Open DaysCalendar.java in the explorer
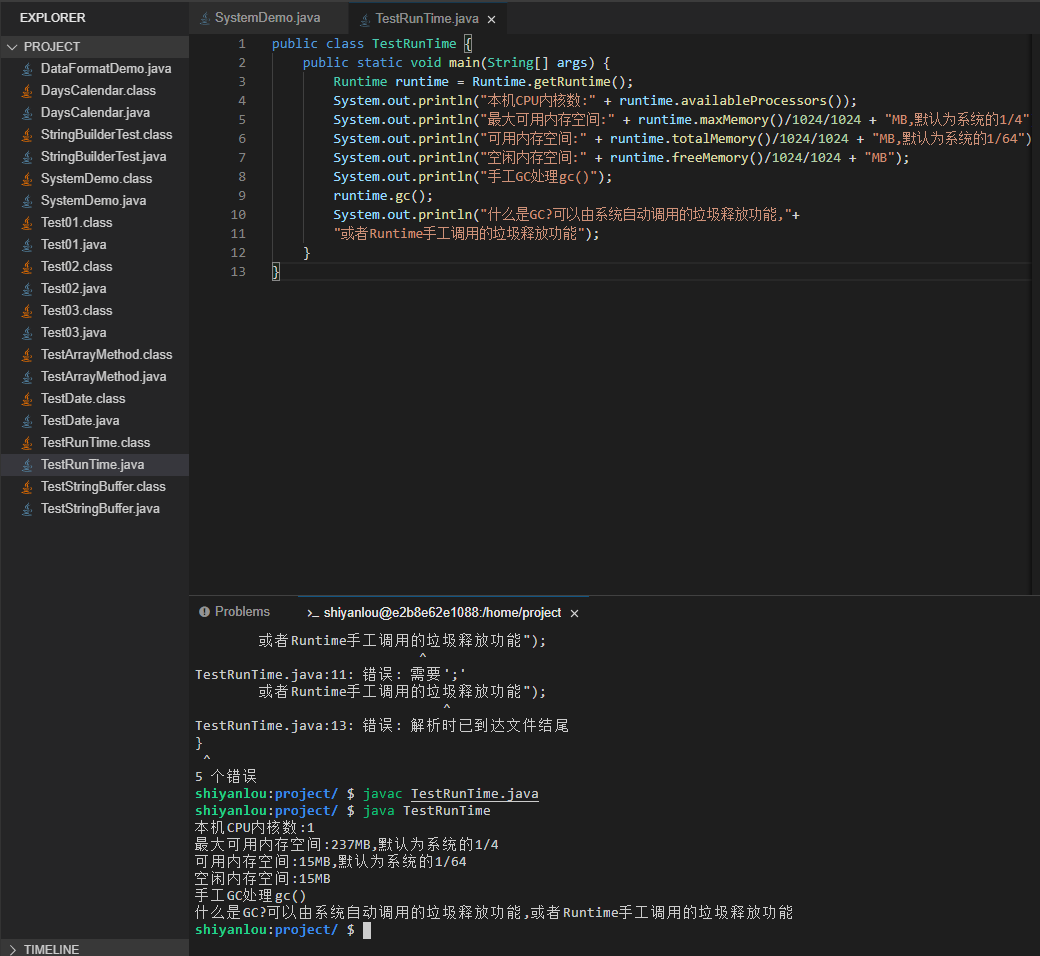 click(x=95, y=113)
